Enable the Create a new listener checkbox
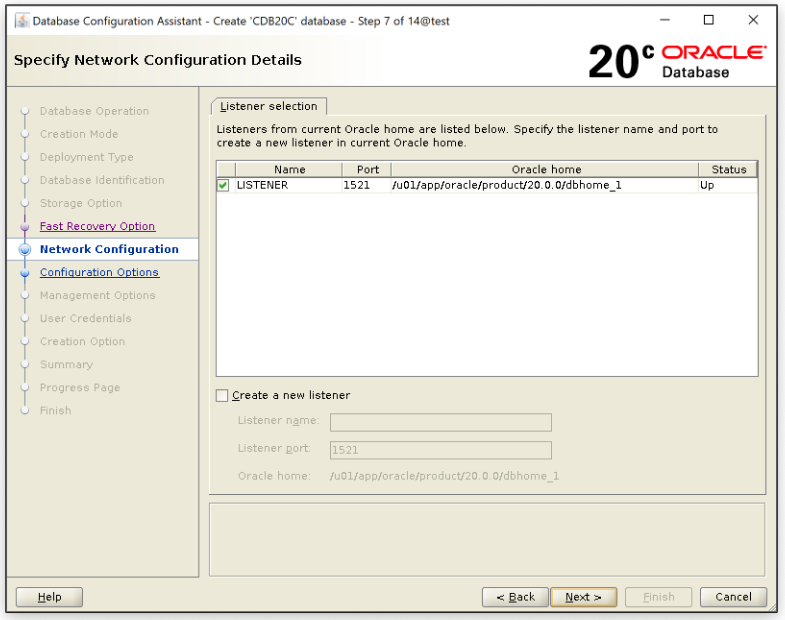 pyautogui.click(x=222, y=396)
